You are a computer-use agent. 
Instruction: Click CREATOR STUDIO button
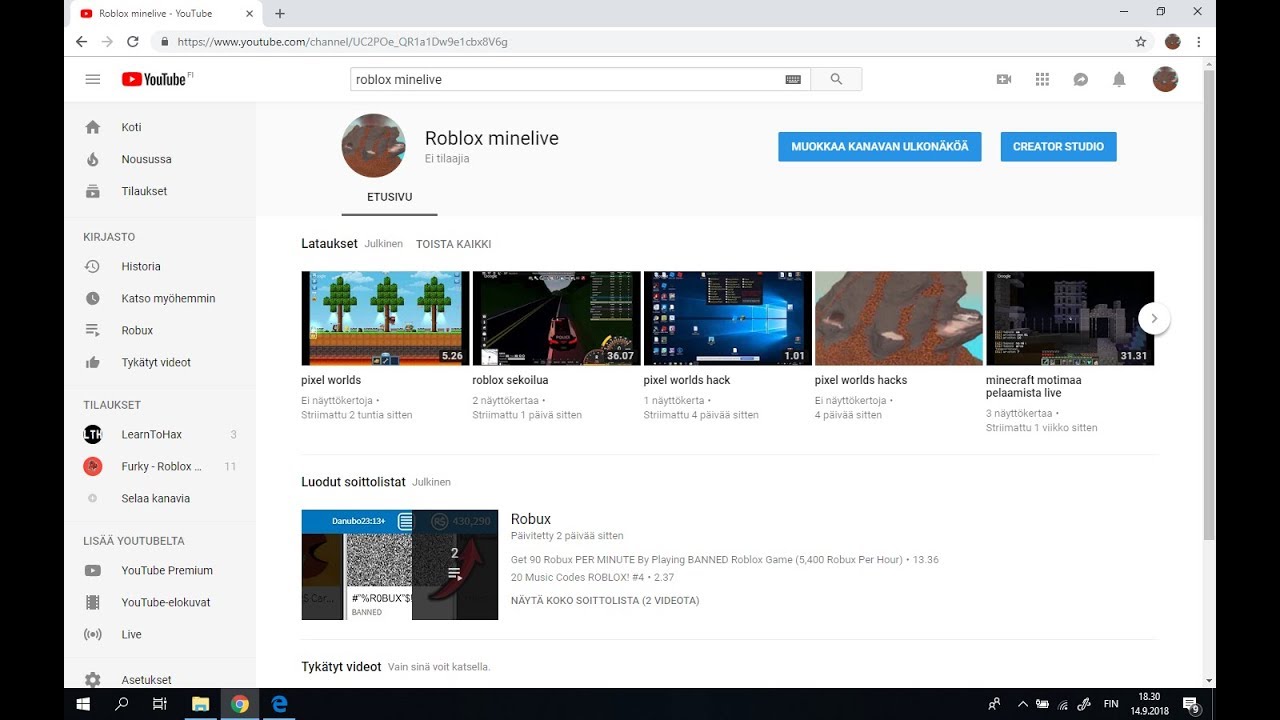1058,146
